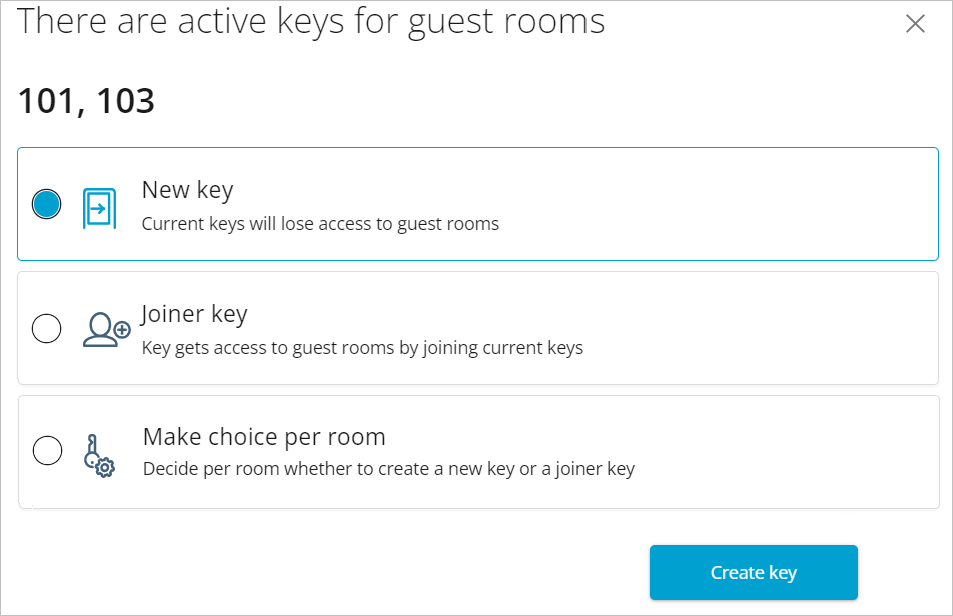Enable the Joiner key radio button
This screenshot has height=616, width=953.
pos(47,329)
